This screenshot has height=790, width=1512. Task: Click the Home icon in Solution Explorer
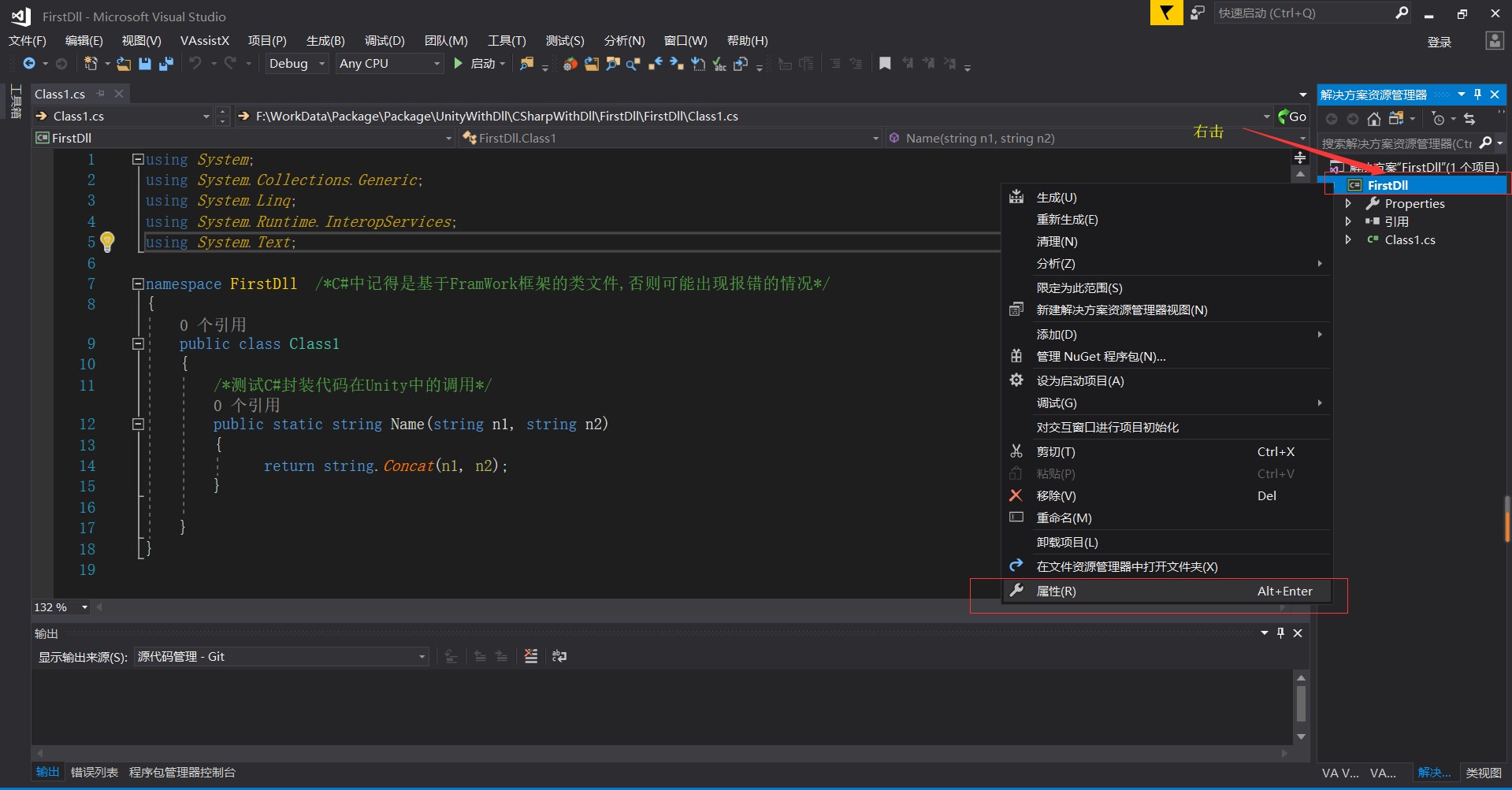coord(1374,119)
